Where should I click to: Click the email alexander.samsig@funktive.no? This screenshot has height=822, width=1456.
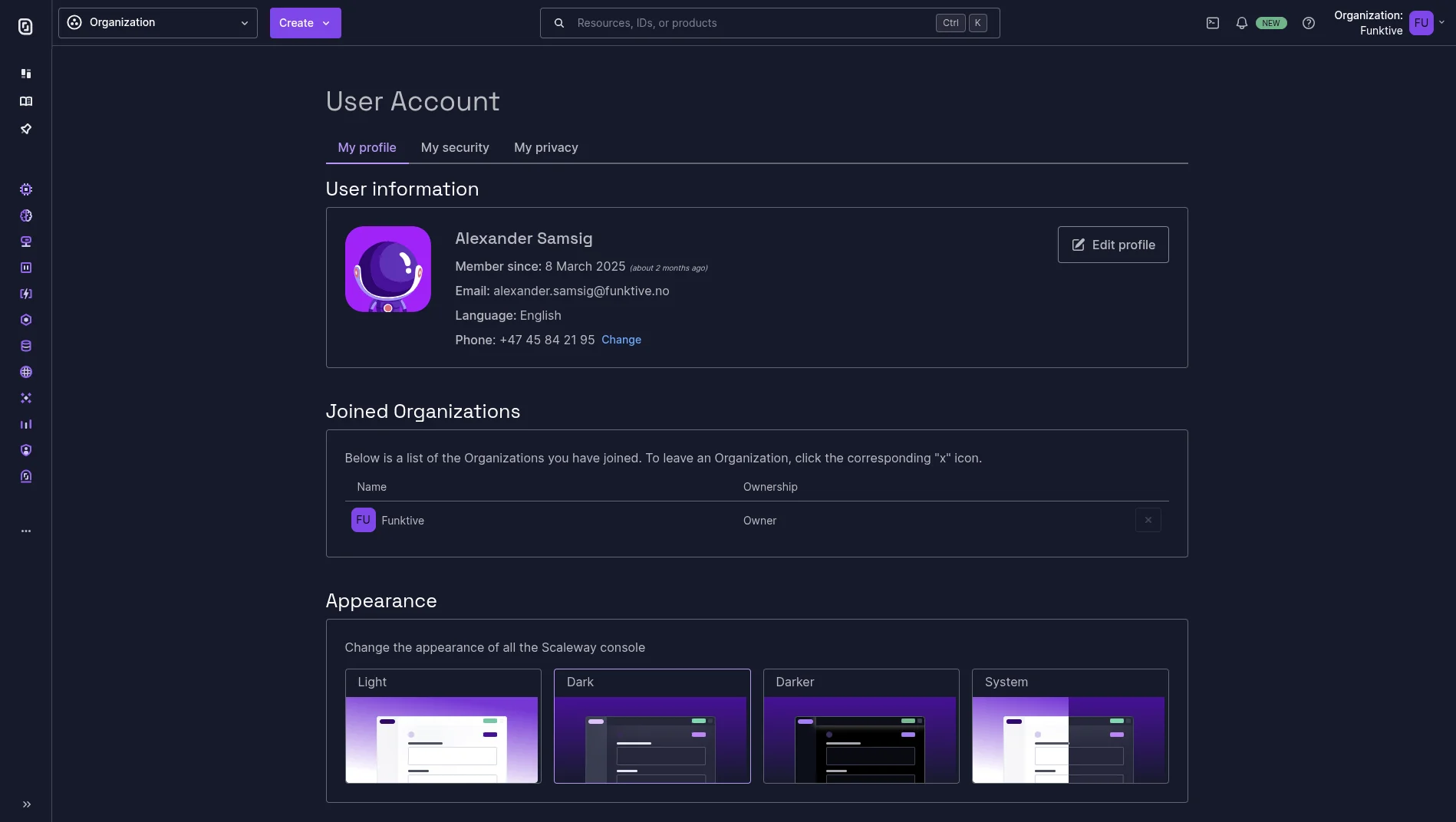[581, 291]
